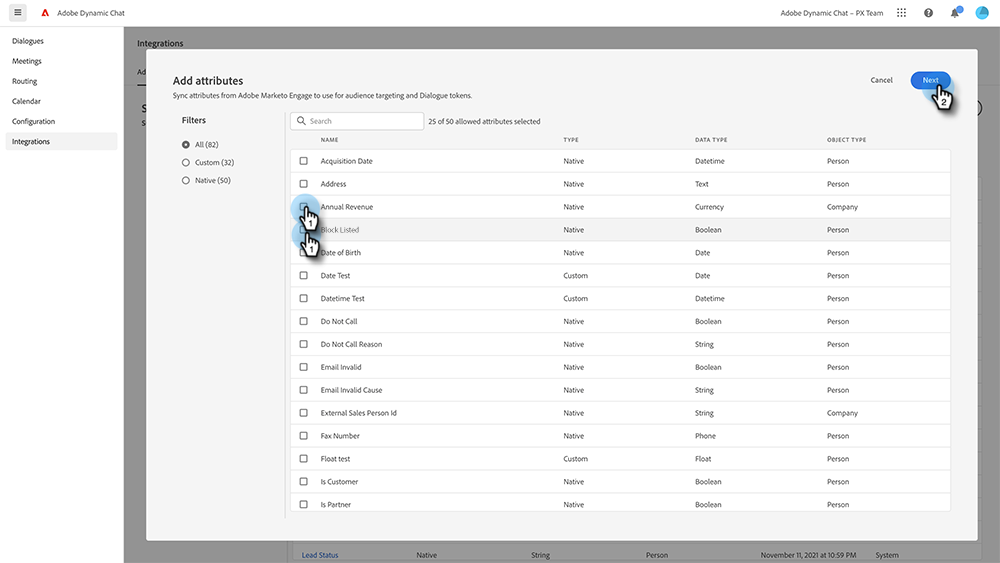The width and height of the screenshot is (1000, 563).
Task: Click 'Currency' data type for Annual Revenue
Action: tap(709, 207)
